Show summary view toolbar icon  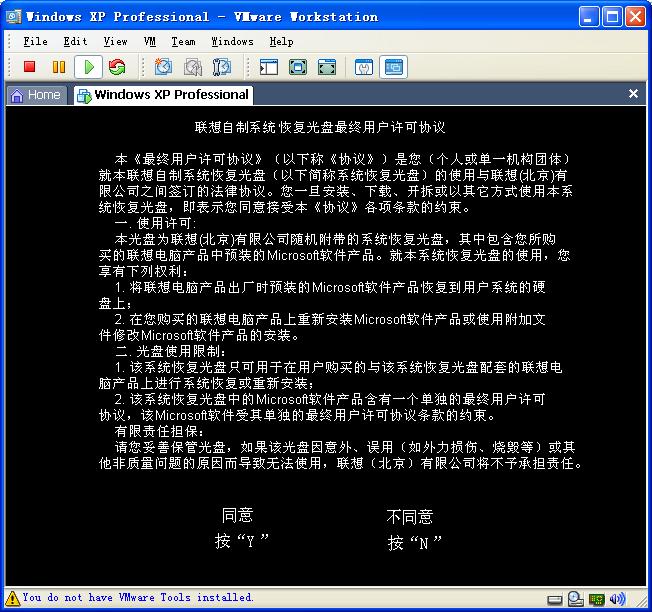pos(363,67)
